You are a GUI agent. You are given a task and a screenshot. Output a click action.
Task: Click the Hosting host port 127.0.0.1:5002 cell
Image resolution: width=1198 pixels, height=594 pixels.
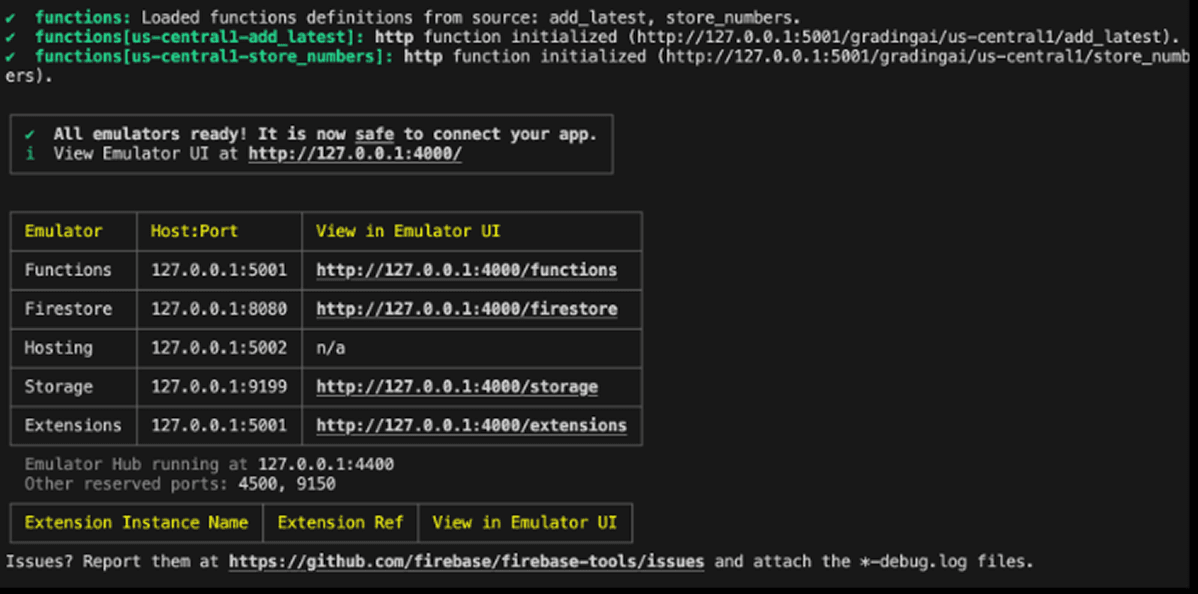tap(219, 348)
